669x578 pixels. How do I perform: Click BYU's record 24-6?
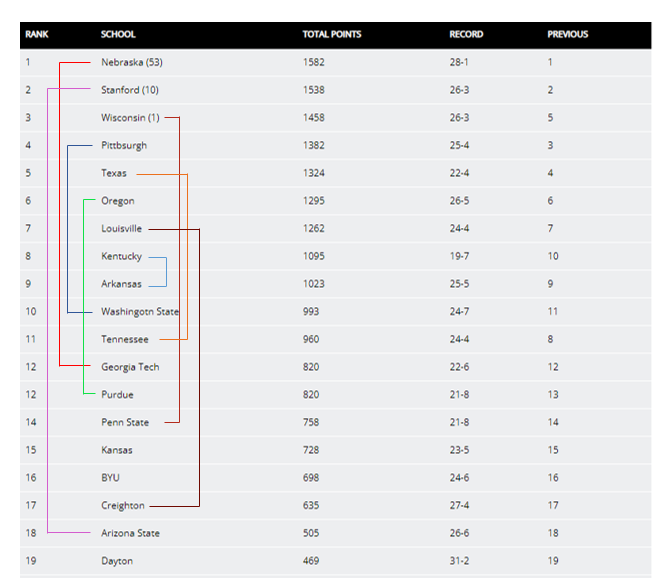[x=459, y=478]
